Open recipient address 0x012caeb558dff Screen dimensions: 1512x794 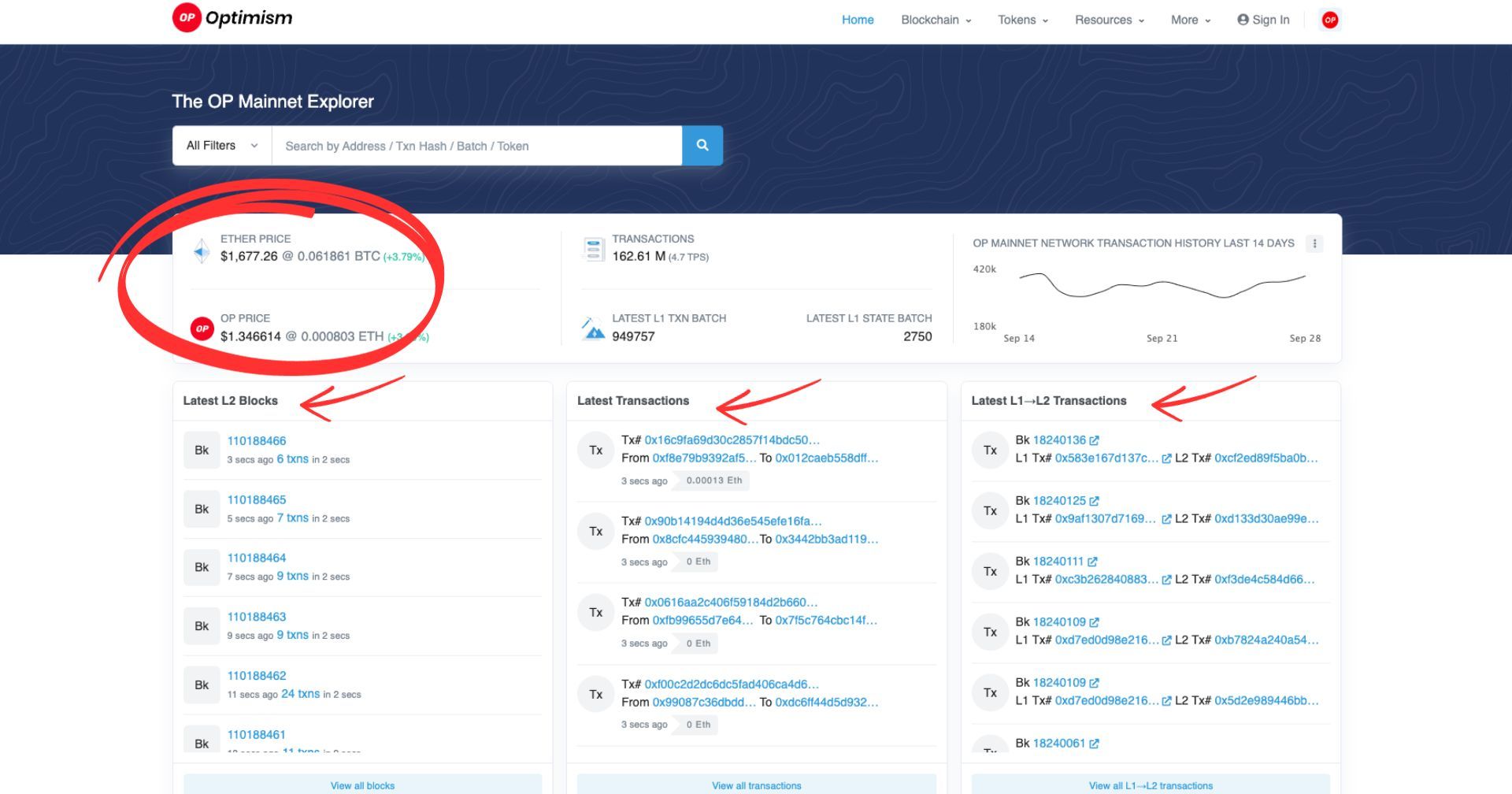[x=827, y=458]
